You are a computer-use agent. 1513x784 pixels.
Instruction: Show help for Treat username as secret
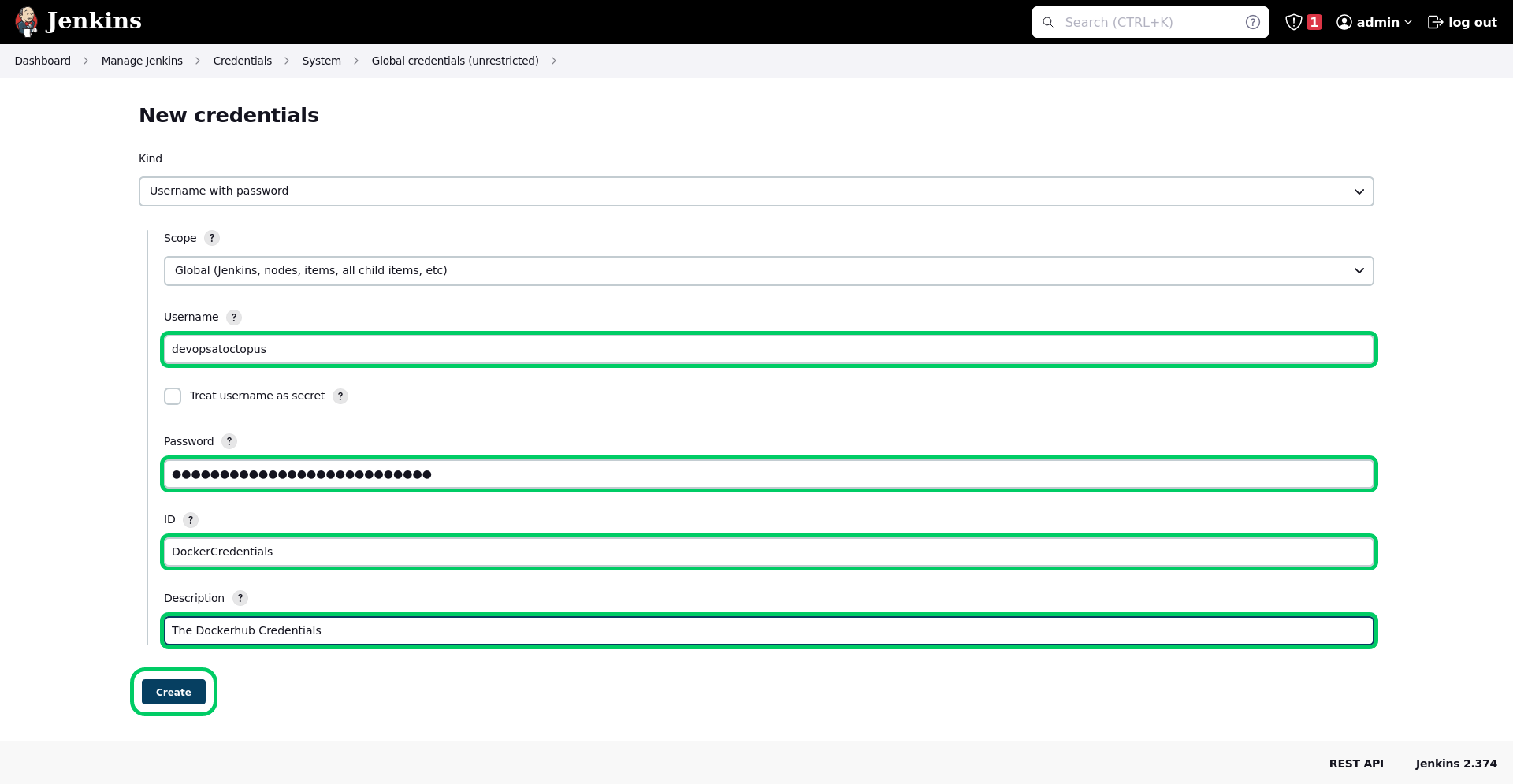pos(340,396)
